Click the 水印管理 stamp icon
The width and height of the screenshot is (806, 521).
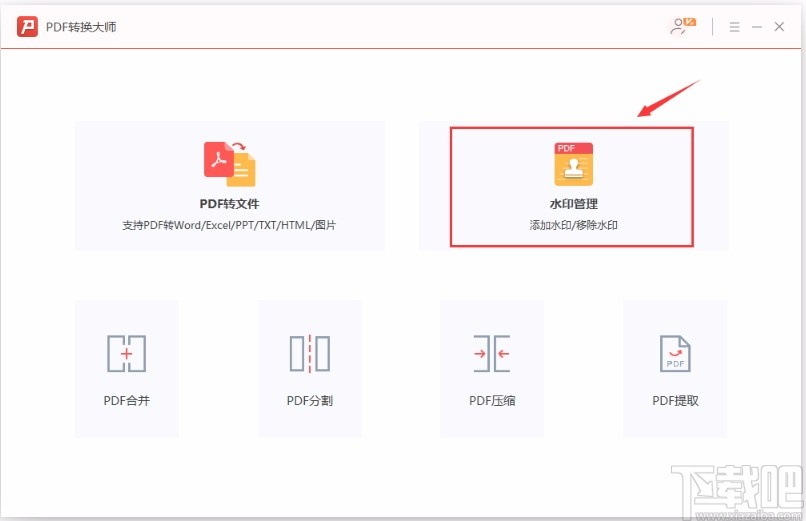pyautogui.click(x=574, y=164)
